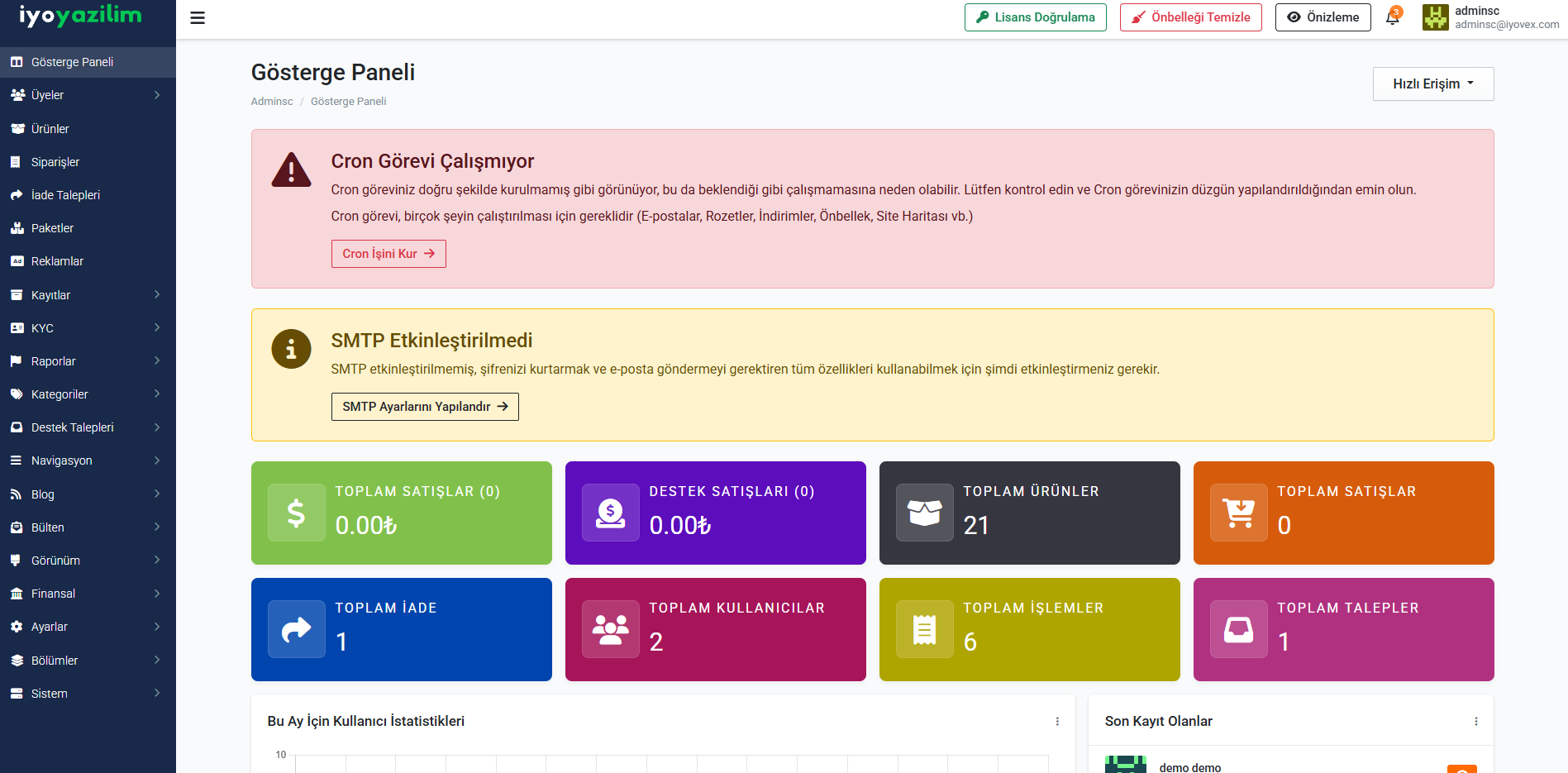Viewport: 1568px width, 773px height.
Task: Expand the Kategoriler sidebar menu
Action: click(88, 394)
